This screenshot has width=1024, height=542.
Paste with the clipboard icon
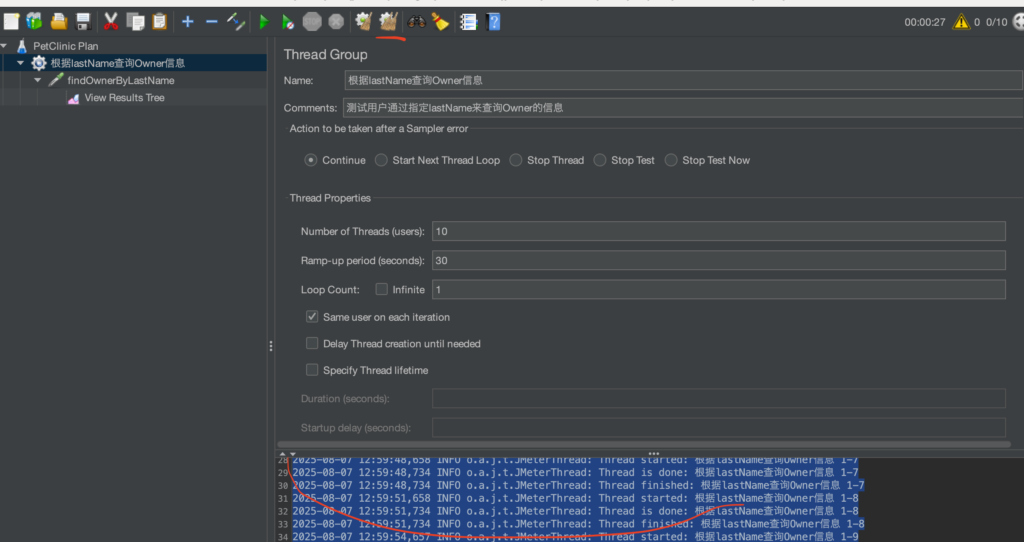point(159,22)
